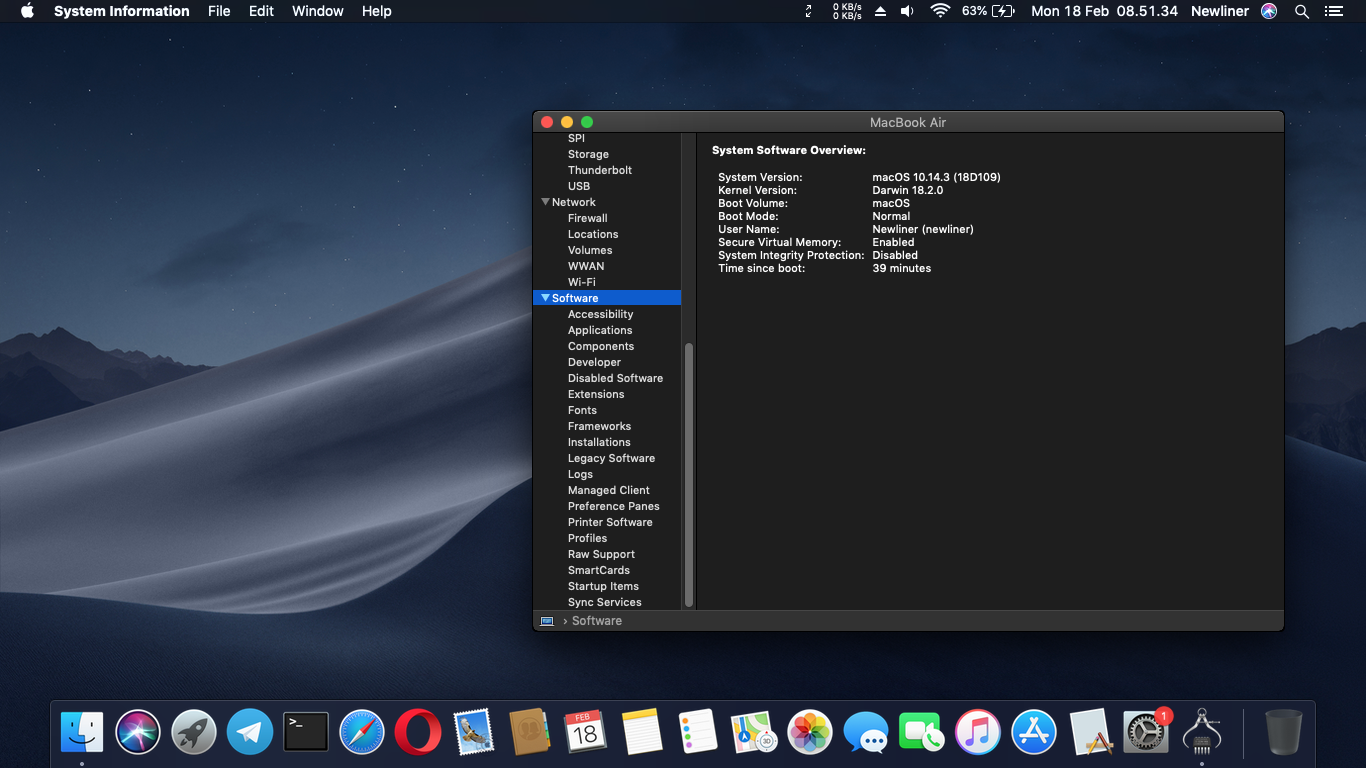
Task: Click Kernel Version value Darwin 18.2.0
Action: click(x=907, y=190)
